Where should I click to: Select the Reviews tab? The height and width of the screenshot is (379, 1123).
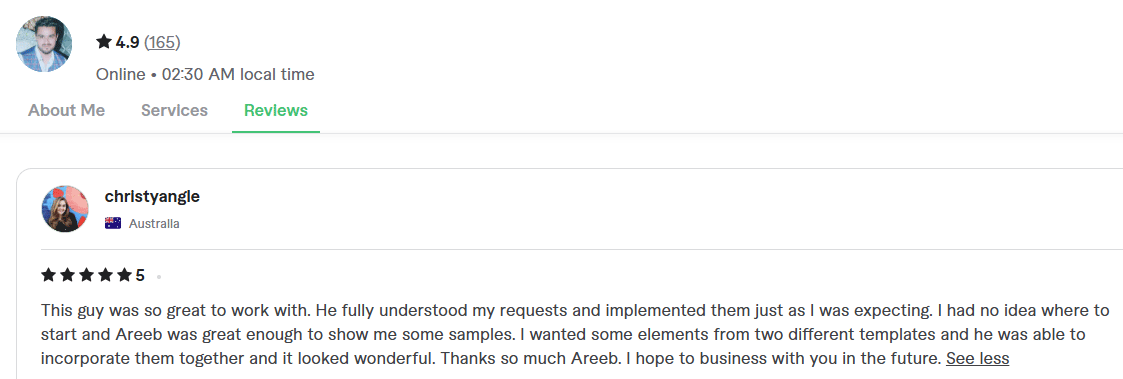(x=276, y=110)
